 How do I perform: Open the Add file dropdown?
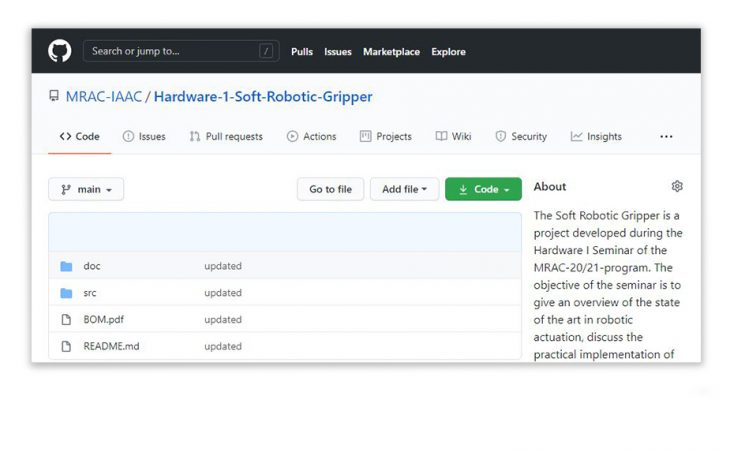pos(404,189)
